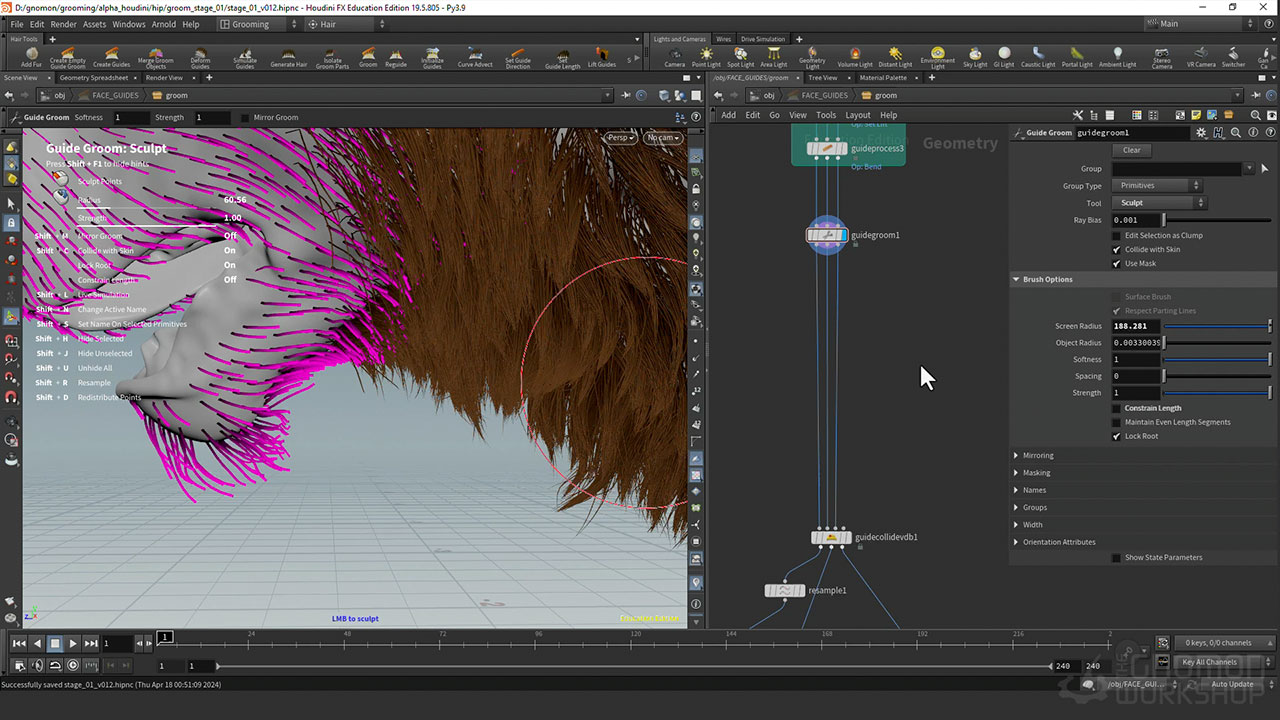Enable Edit Selection as Clump checkbox
The width and height of the screenshot is (1280, 720).
tap(1117, 235)
